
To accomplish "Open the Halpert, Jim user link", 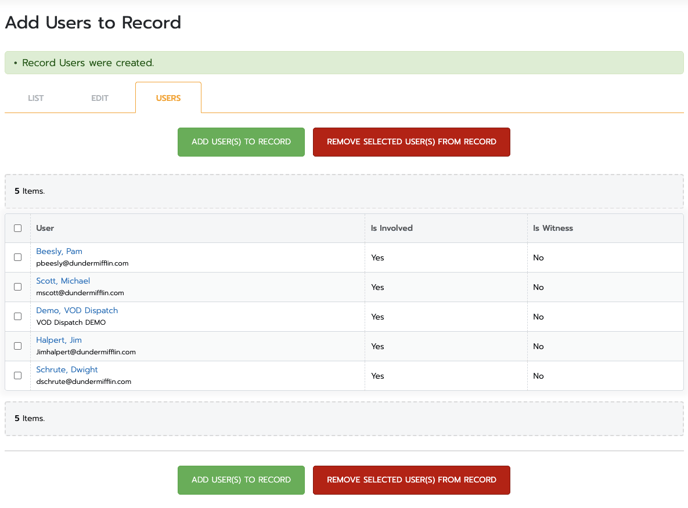I will click(59, 340).
